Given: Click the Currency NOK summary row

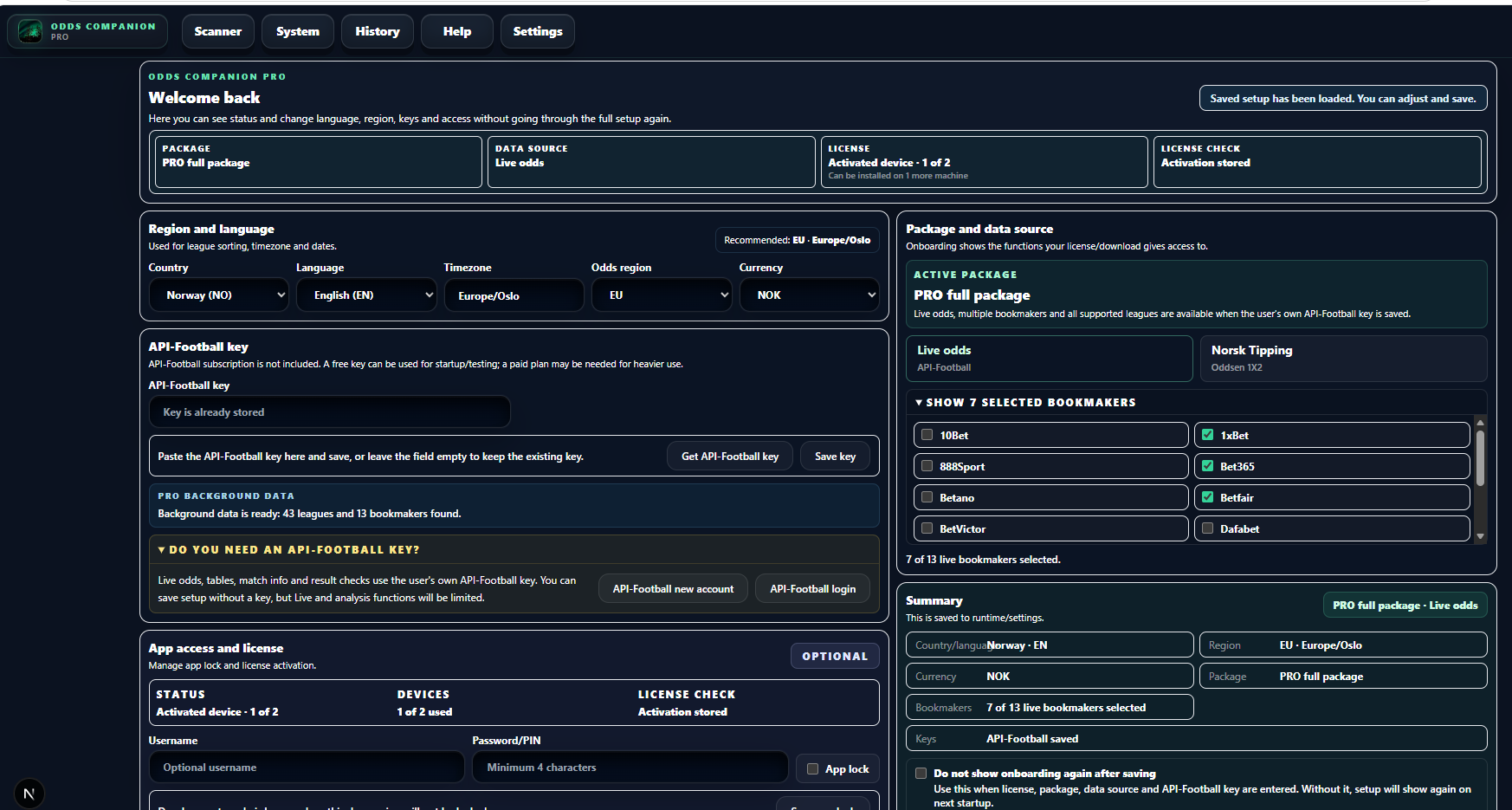Looking at the screenshot, I should coord(1050,677).
